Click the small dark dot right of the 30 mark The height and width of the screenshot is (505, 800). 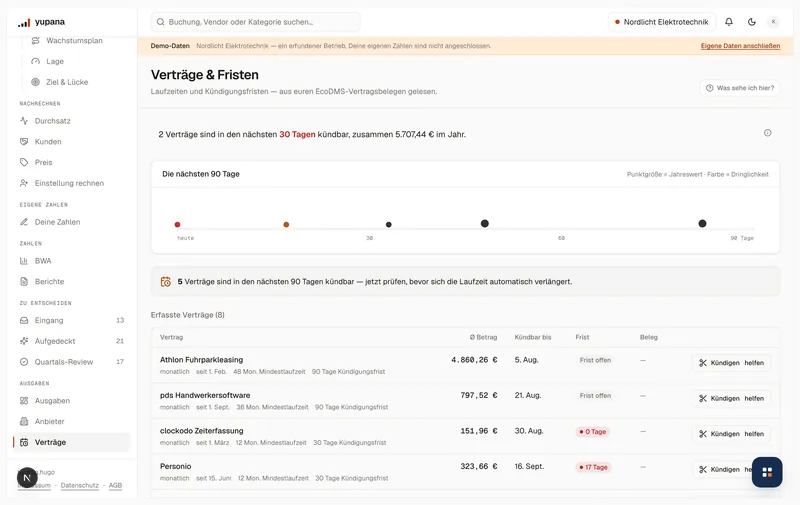(x=389, y=224)
